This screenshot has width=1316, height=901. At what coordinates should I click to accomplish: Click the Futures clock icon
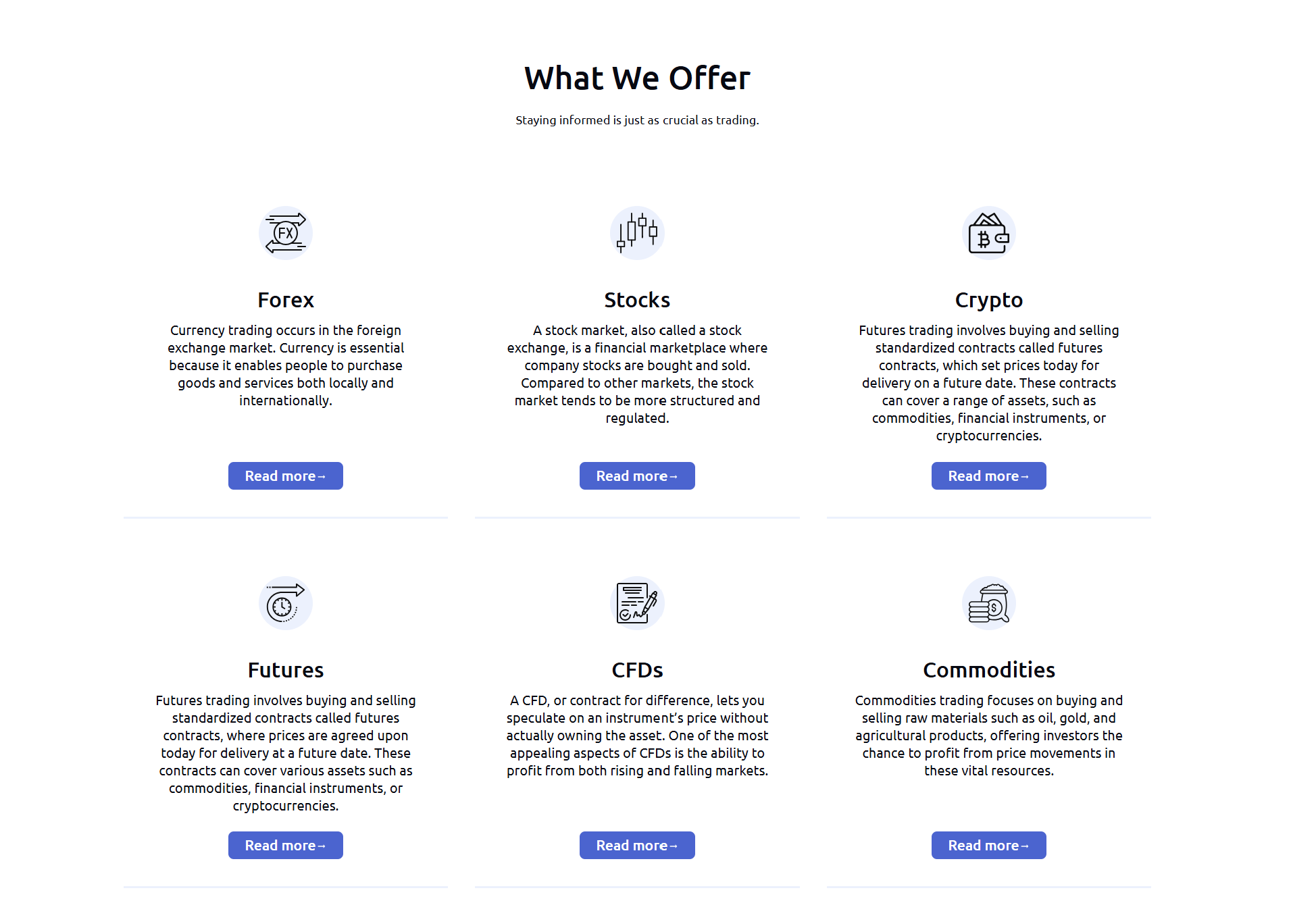(285, 602)
